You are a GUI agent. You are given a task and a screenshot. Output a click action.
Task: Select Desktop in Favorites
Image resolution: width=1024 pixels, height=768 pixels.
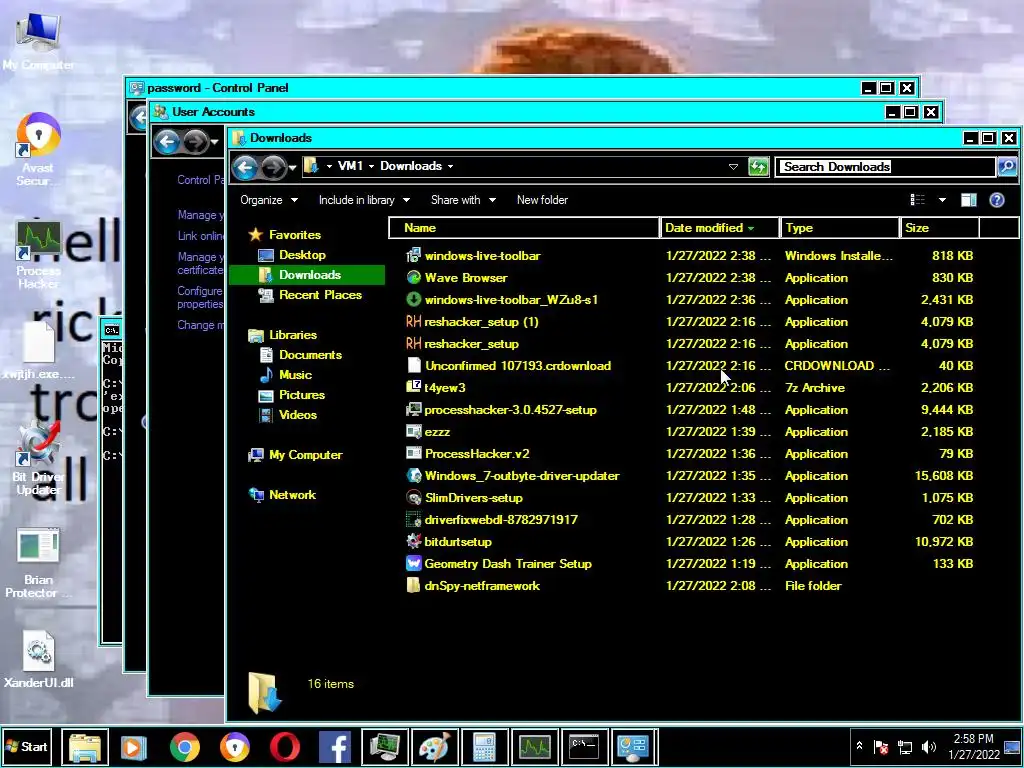pos(292,255)
